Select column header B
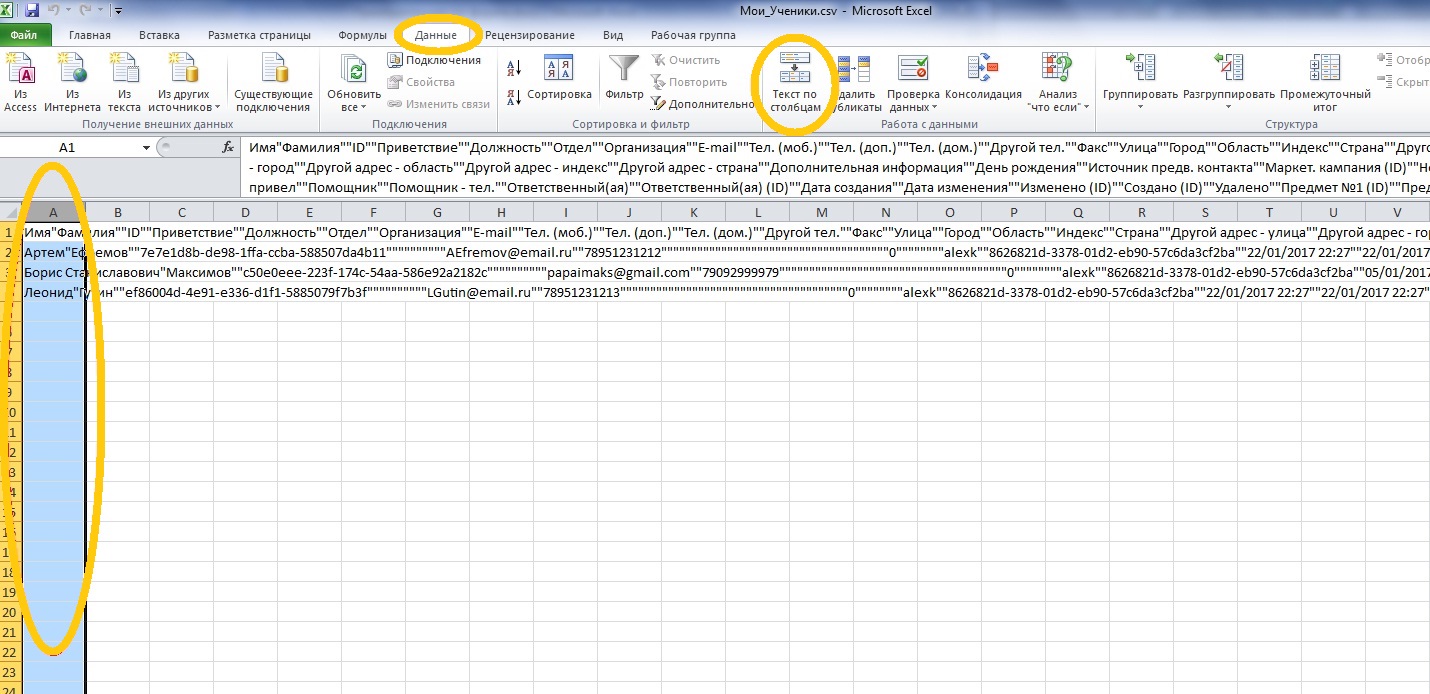 pyautogui.click(x=118, y=213)
